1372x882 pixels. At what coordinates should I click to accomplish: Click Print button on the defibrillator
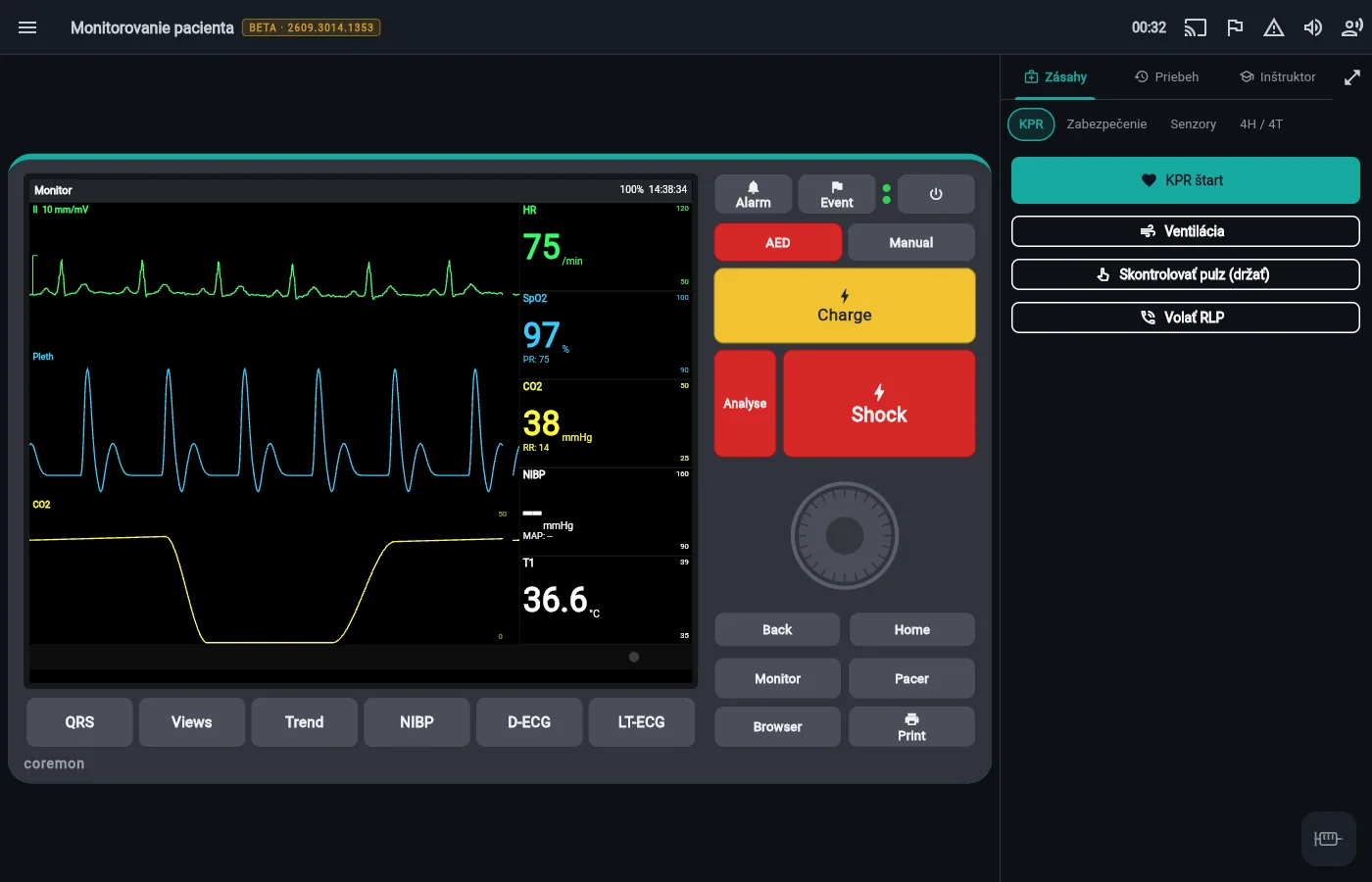[x=911, y=727]
